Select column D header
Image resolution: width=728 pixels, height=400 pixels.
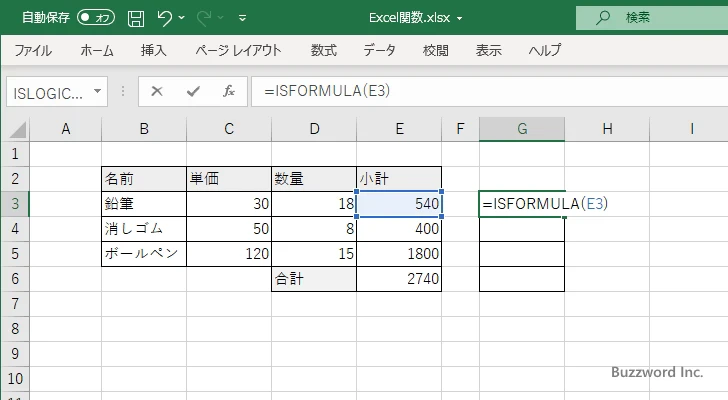(x=314, y=129)
